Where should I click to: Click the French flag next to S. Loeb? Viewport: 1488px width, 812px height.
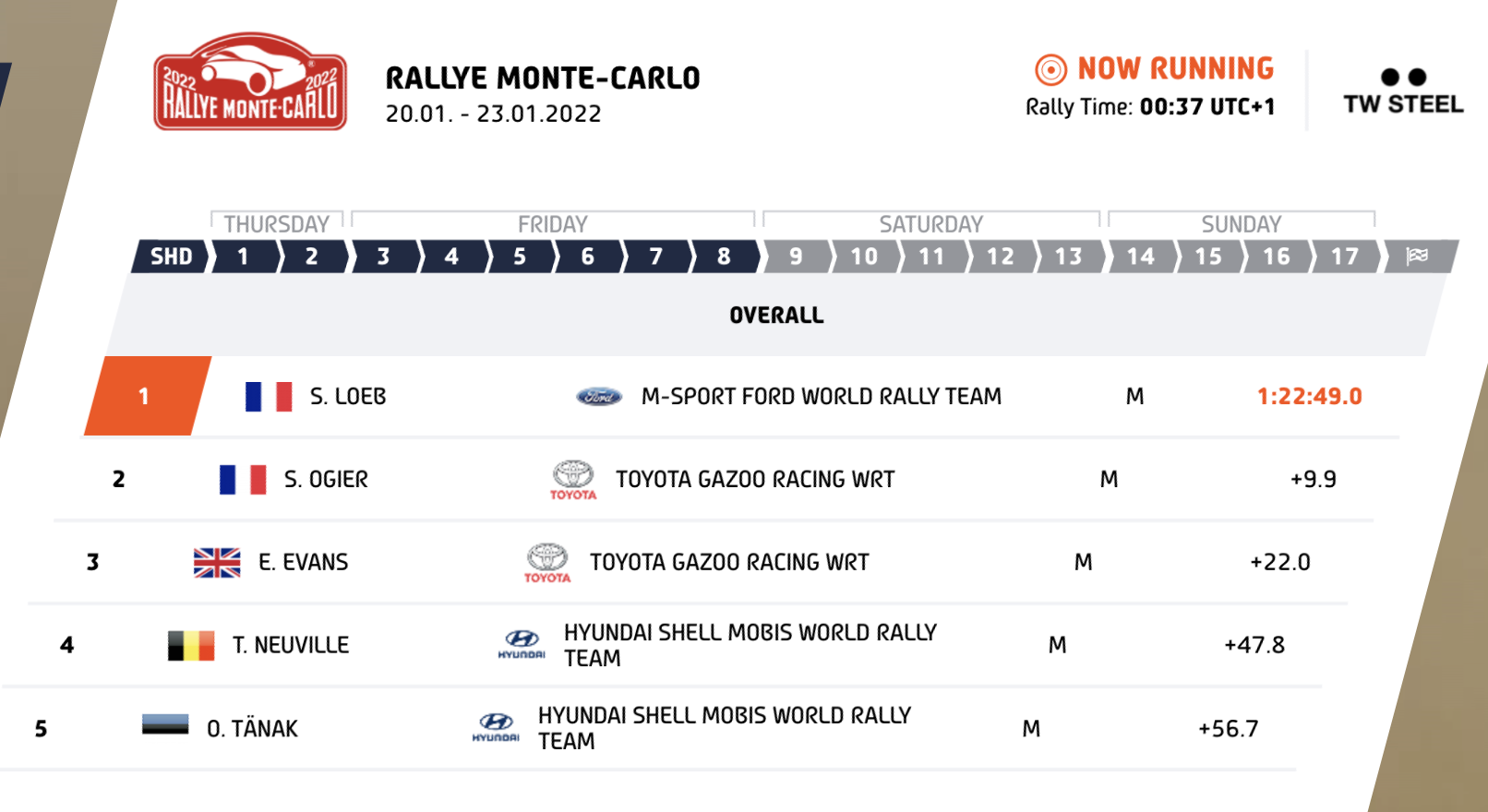pyautogui.click(x=269, y=397)
